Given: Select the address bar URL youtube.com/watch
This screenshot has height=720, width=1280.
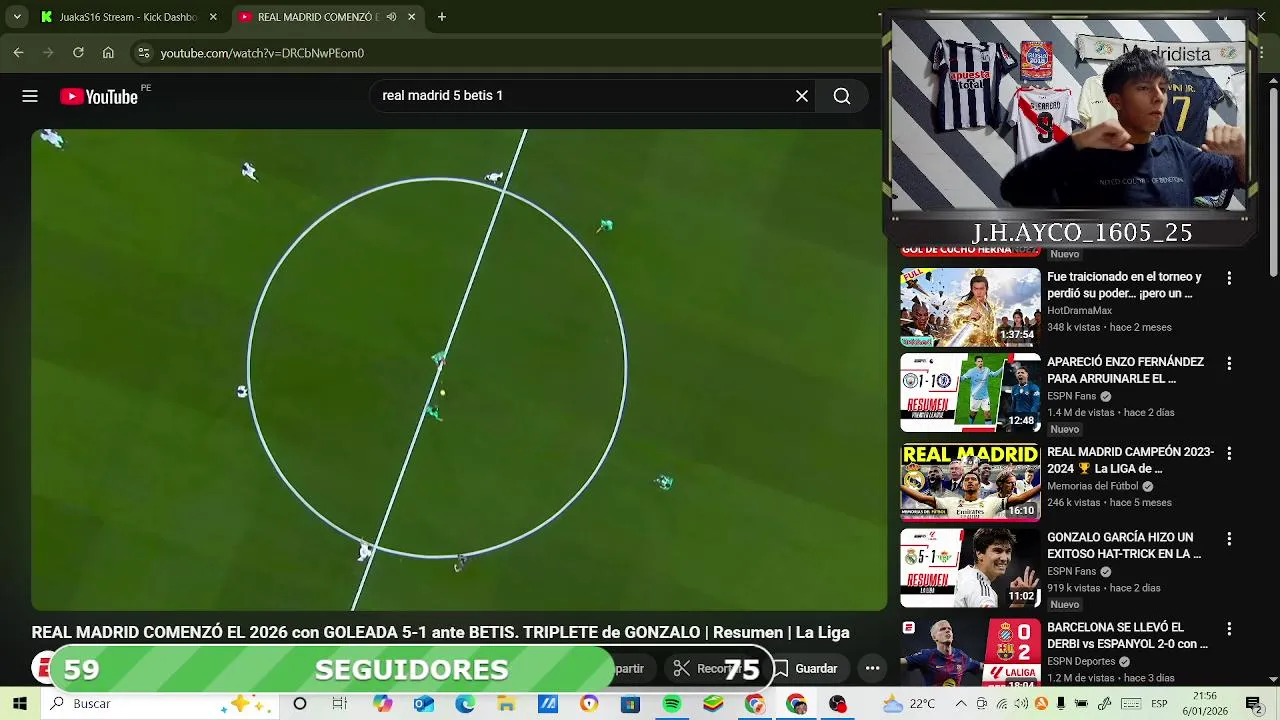Looking at the screenshot, I should pos(262,53).
